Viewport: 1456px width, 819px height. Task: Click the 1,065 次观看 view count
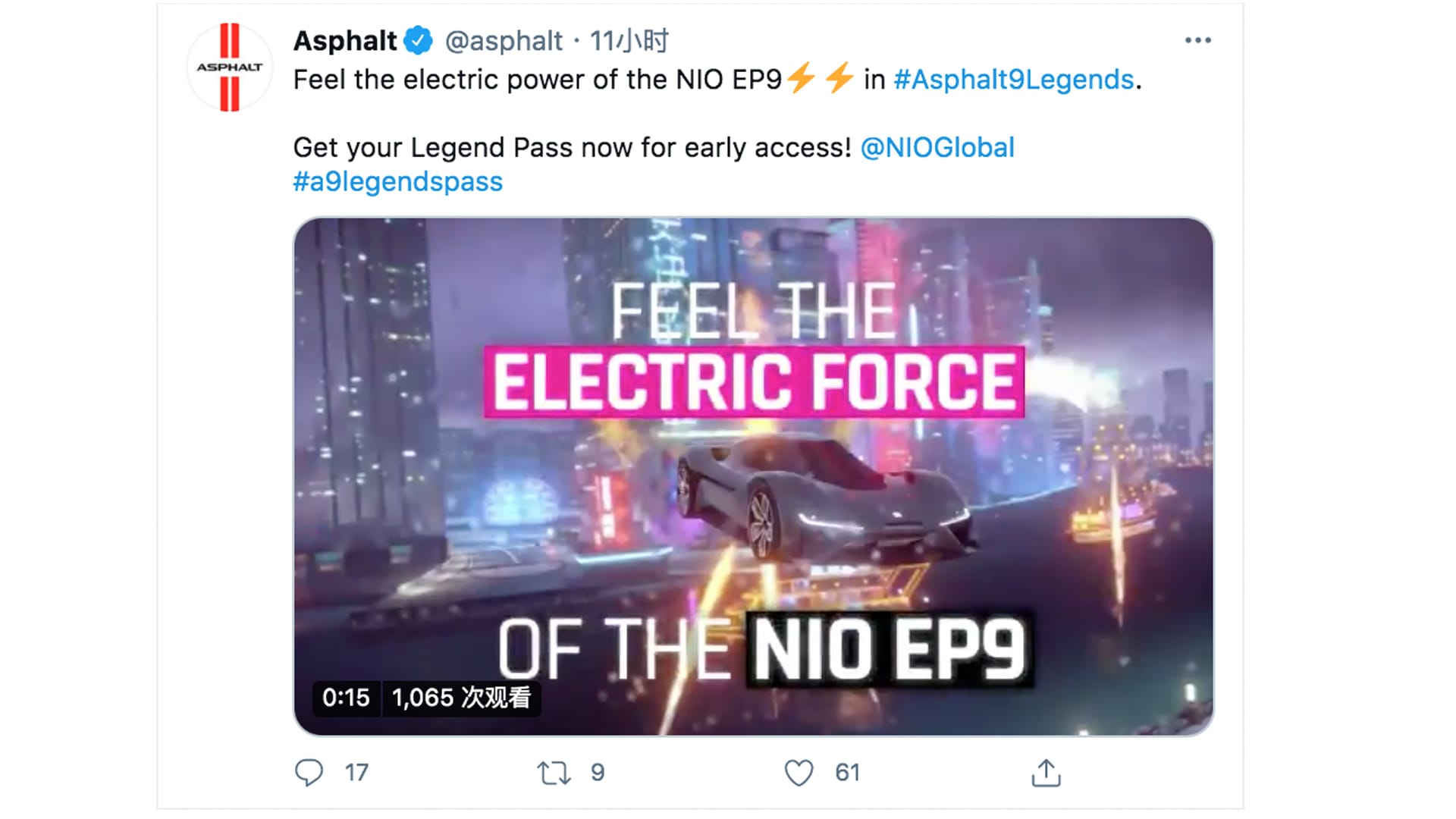pos(461,698)
